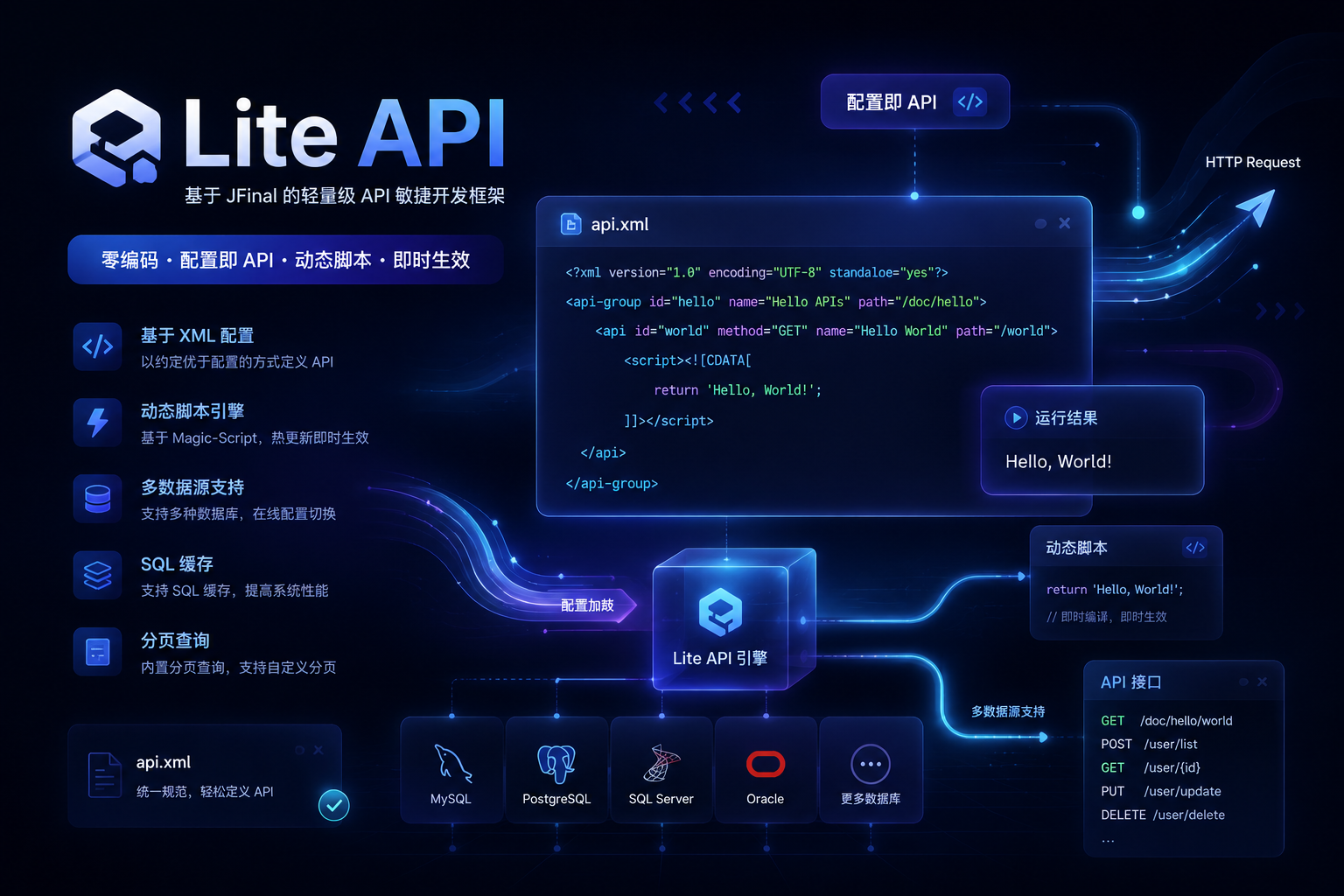Click the database stack multi-datasource icon
This screenshot has height=896, width=1344.
[x=97, y=499]
